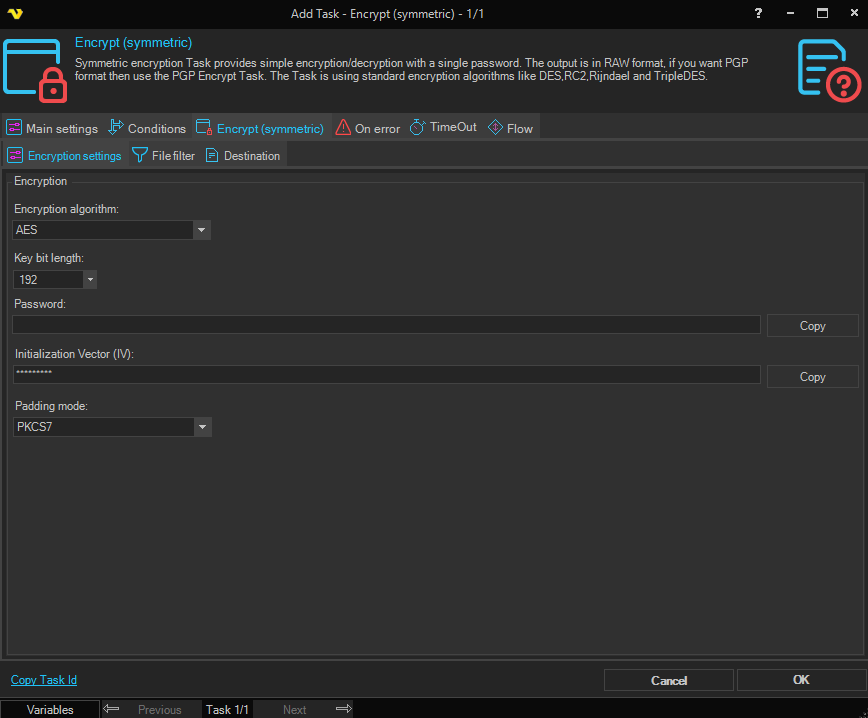
Task: Click the encrypt padlock icon in header
Action: pos(36,71)
